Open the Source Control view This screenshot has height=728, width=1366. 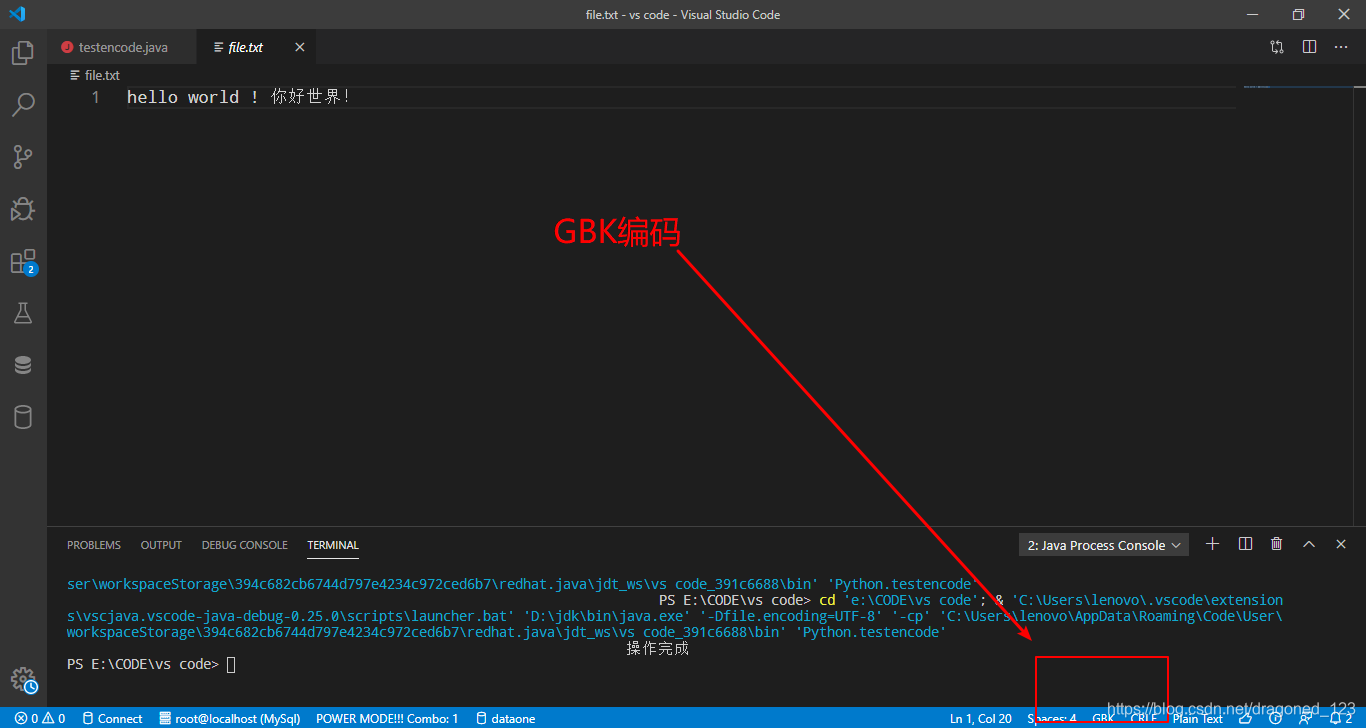click(23, 156)
